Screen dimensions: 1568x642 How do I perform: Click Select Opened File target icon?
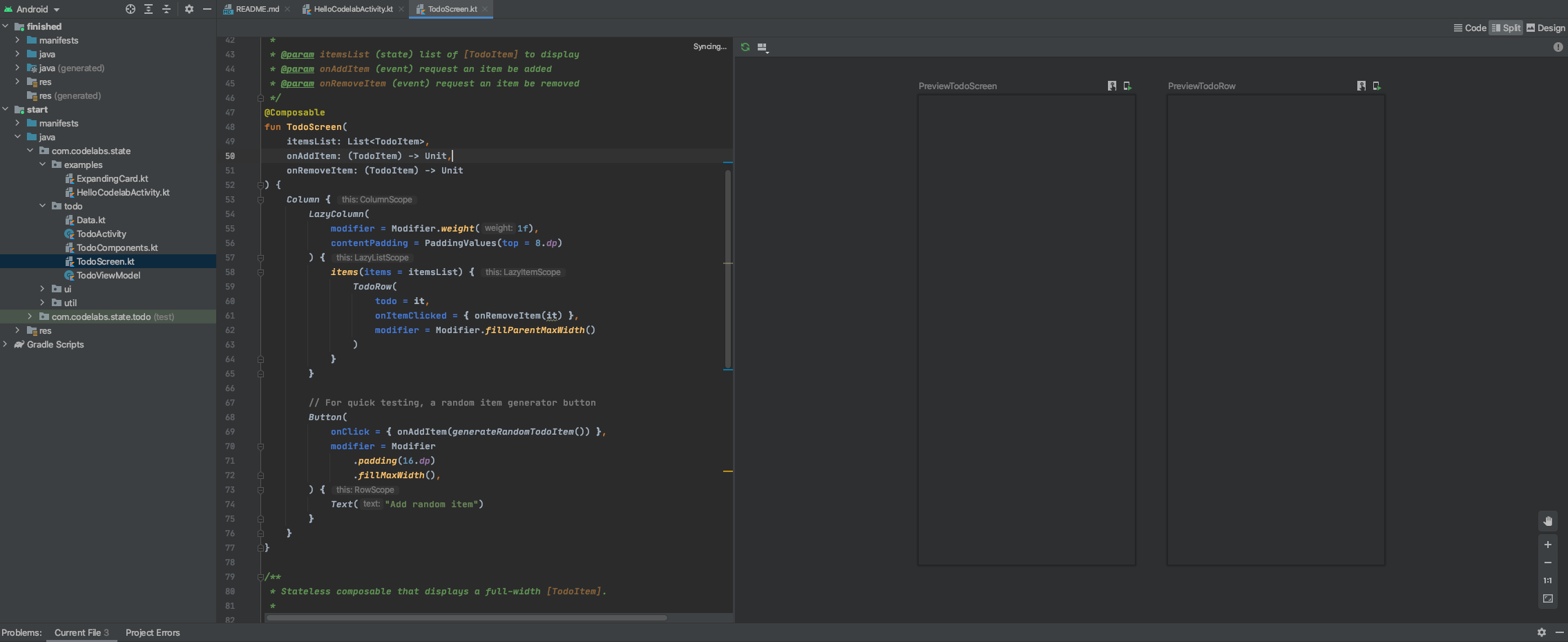click(x=130, y=9)
